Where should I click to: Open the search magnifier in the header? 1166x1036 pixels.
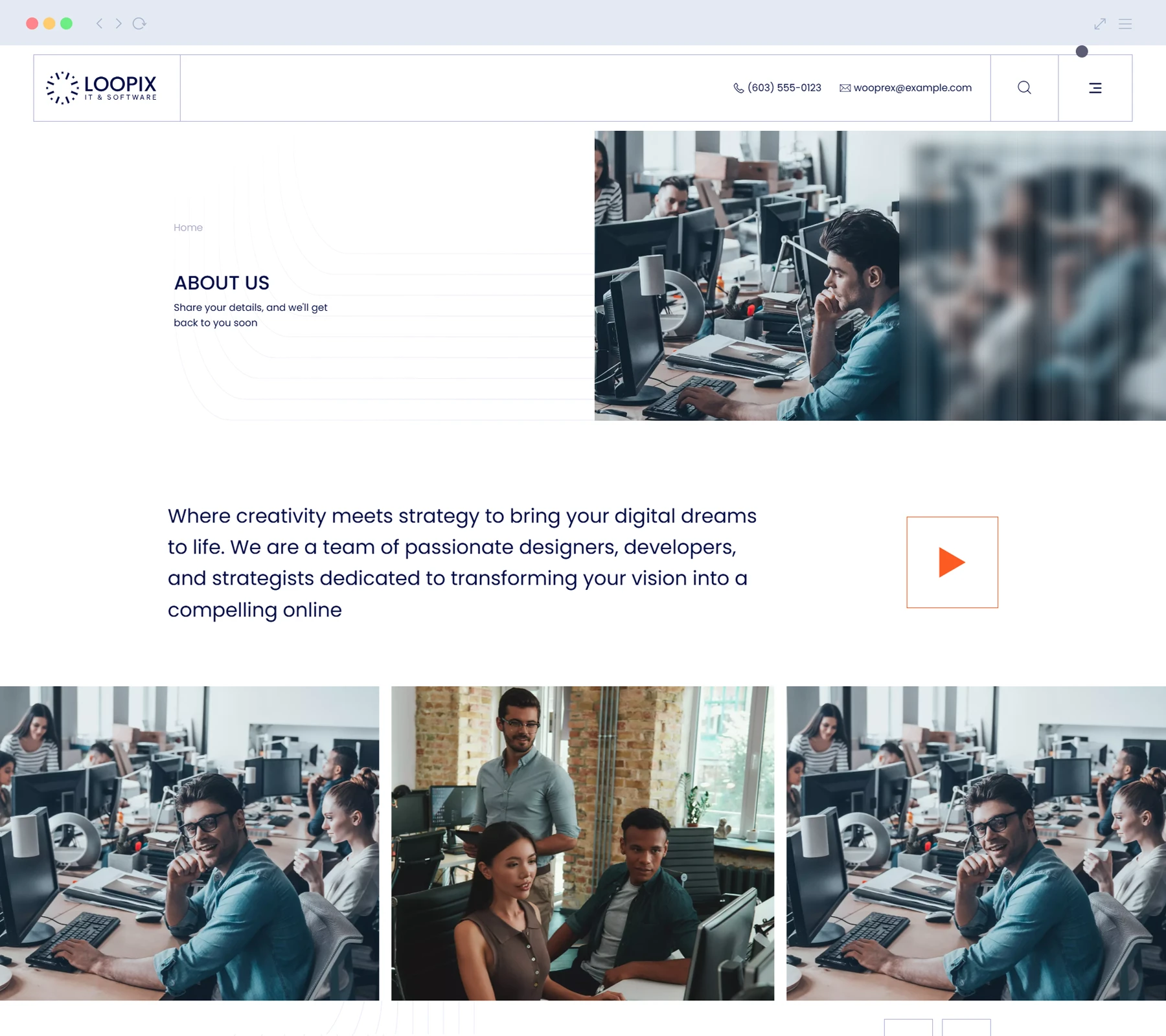pyautogui.click(x=1024, y=87)
